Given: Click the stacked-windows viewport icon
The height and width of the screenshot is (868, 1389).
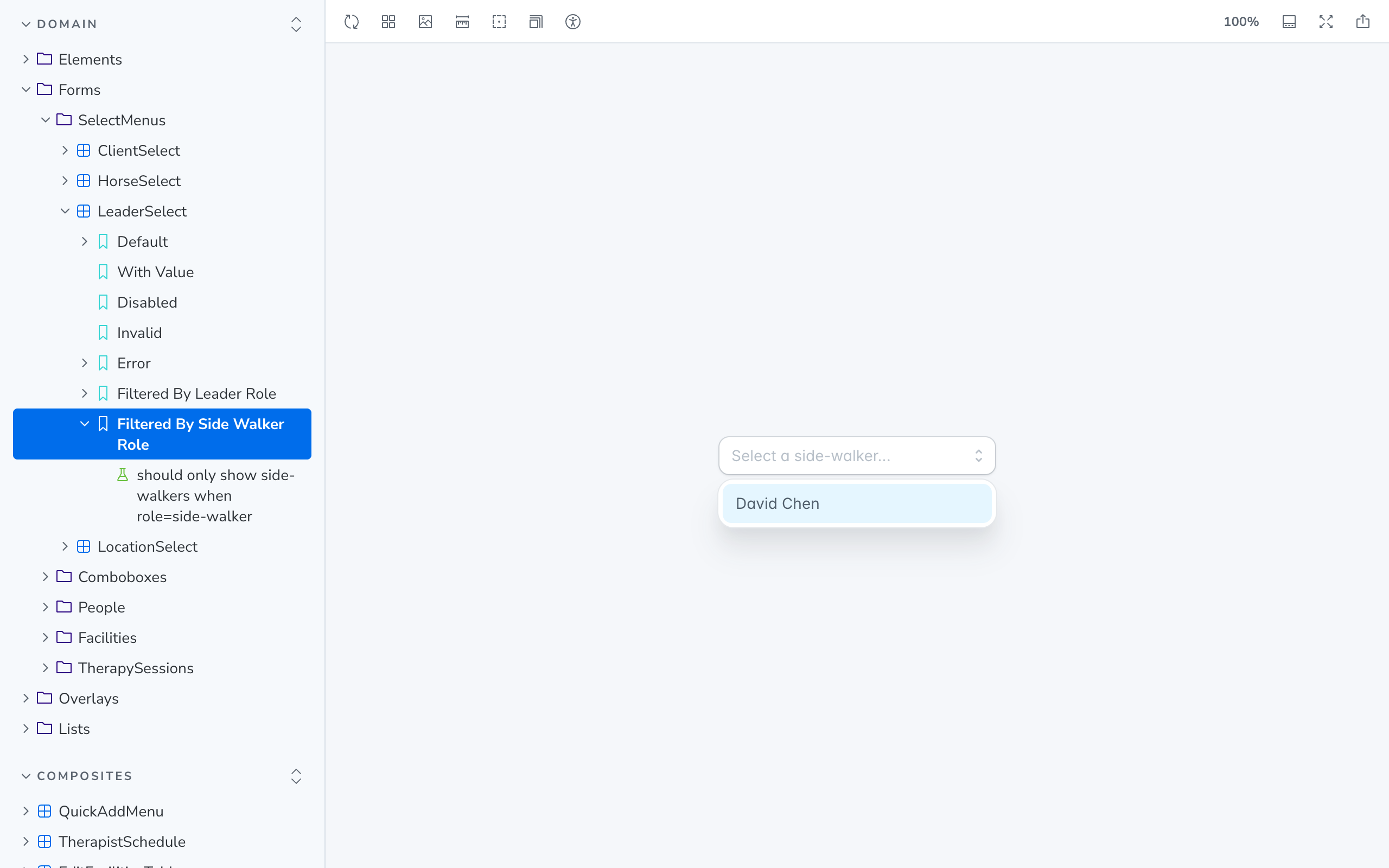Looking at the screenshot, I should click(x=535, y=22).
